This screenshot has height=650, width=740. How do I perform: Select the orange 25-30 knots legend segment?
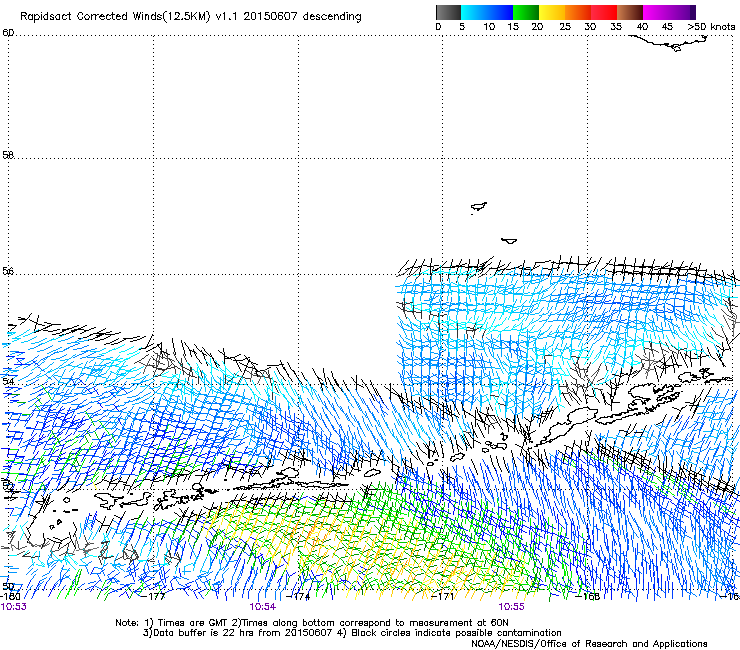[578, 12]
